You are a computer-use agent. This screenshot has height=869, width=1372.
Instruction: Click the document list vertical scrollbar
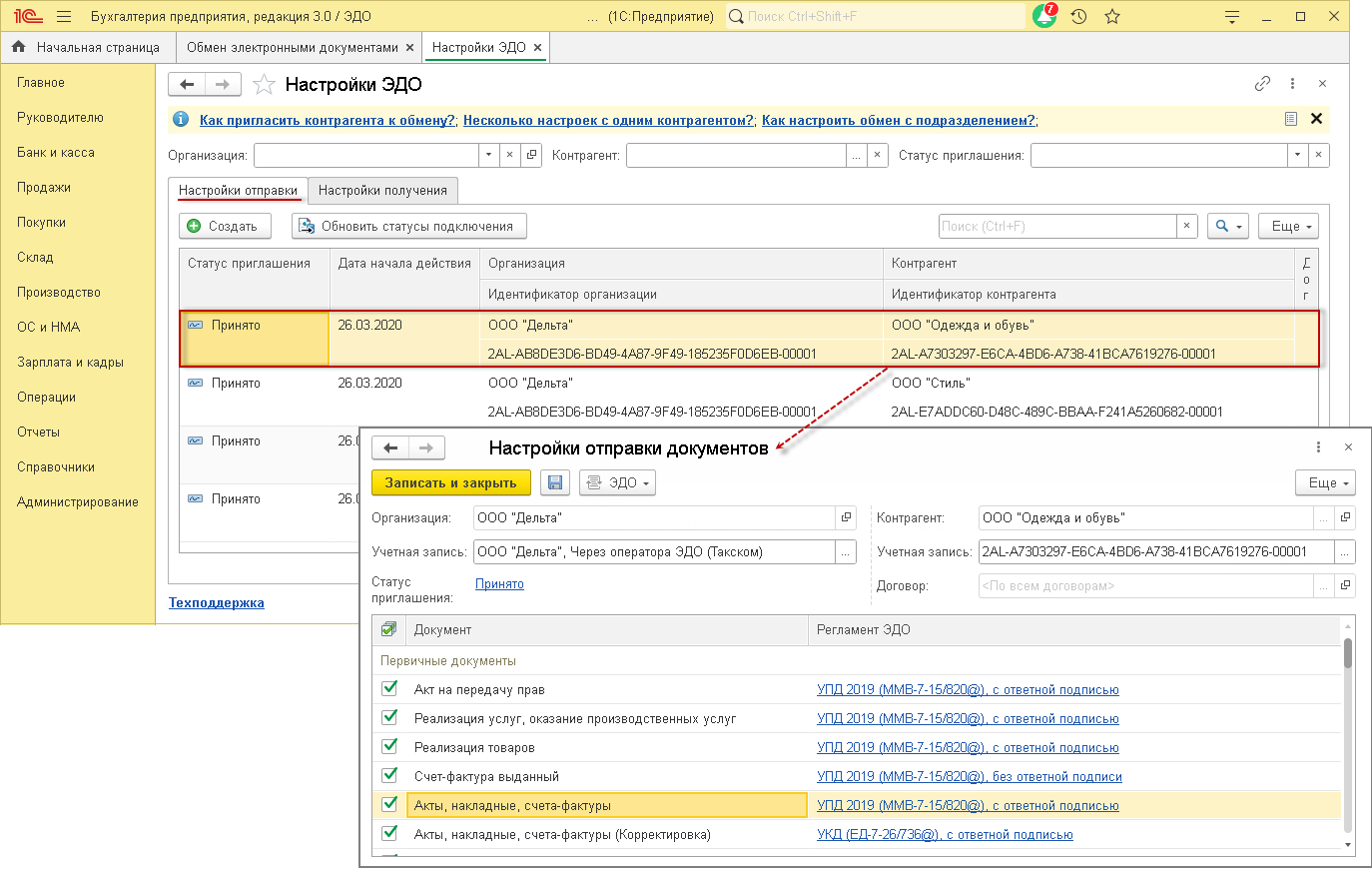(1348, 653)
